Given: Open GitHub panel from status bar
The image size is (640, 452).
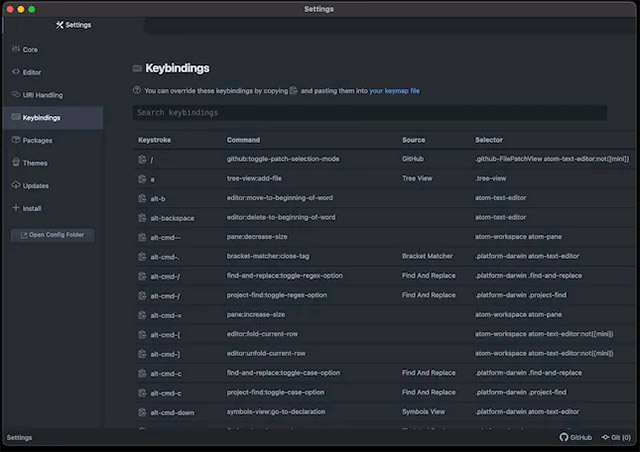Looking at the screenshot, I should tap(576, 438).
